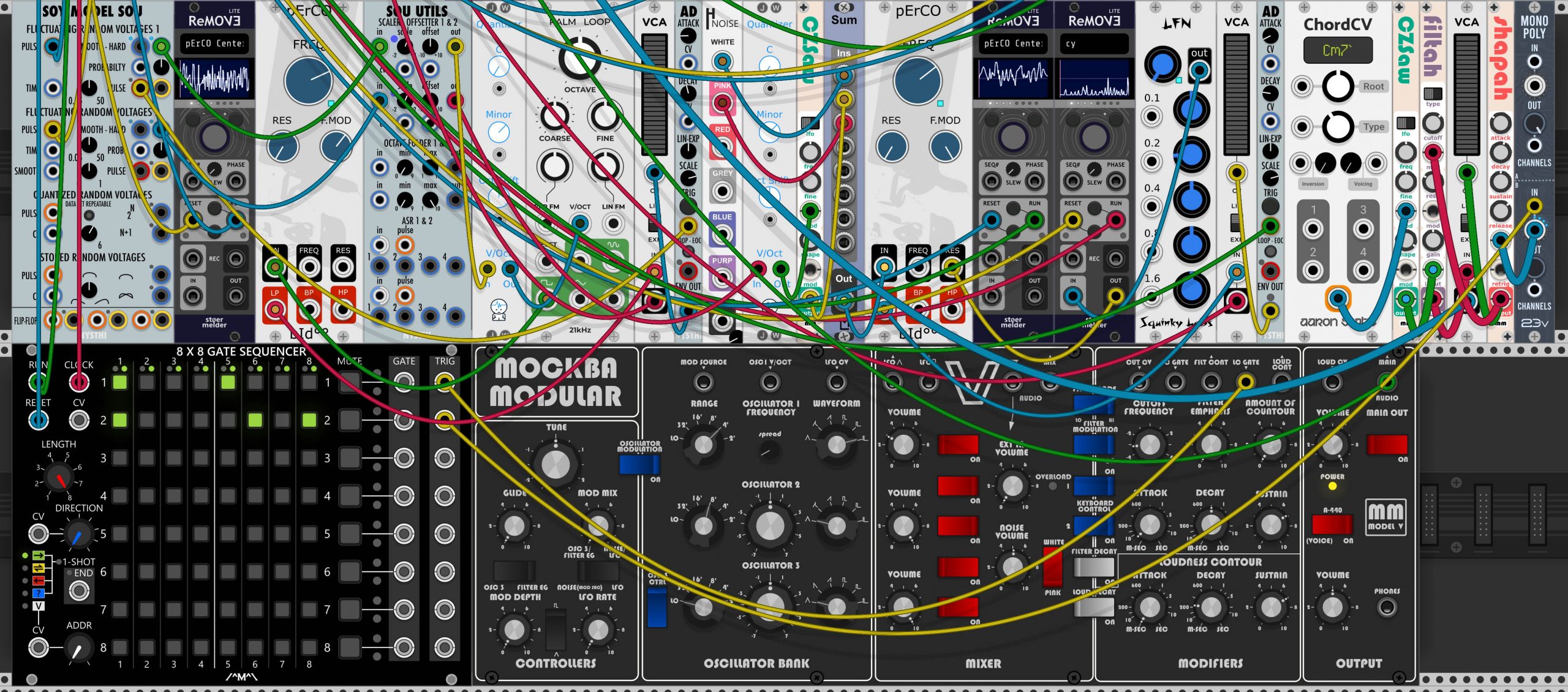
Task: Click the sequencer LENGTH knob
Action: (x=59, y=479)
